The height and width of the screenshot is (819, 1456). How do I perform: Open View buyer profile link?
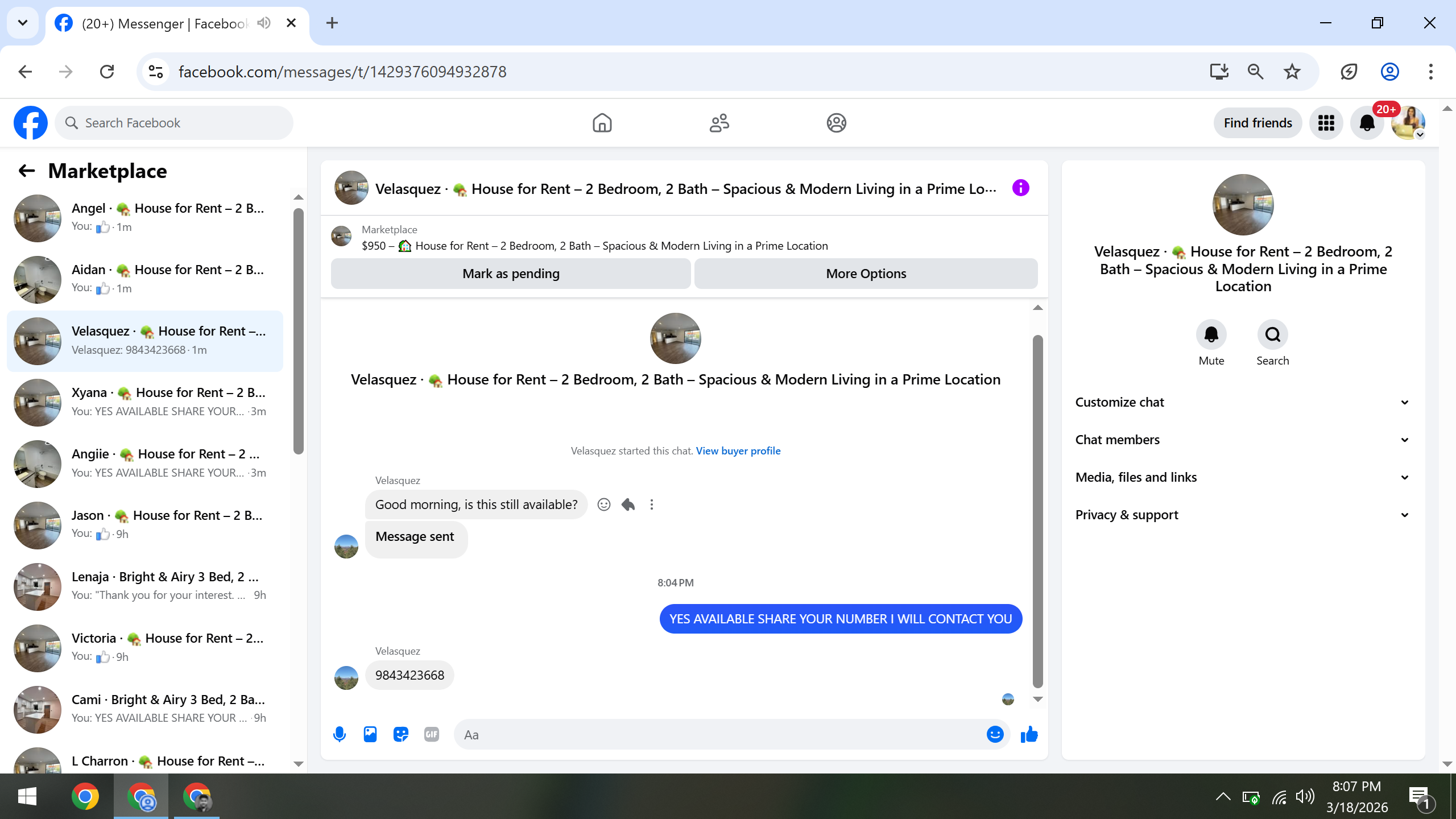[x=738, y=450]
